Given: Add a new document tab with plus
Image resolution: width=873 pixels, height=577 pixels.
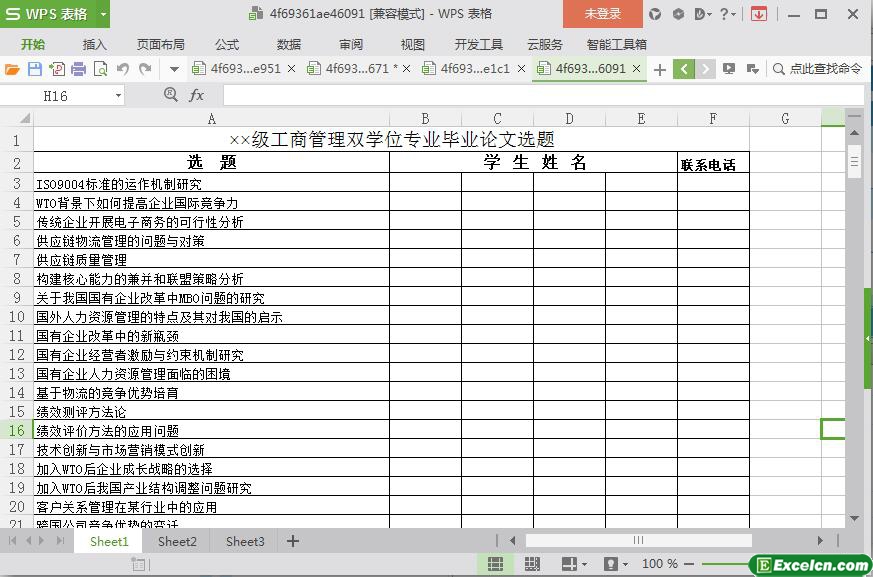Looking at the screenshot, I should click(660, 70).
